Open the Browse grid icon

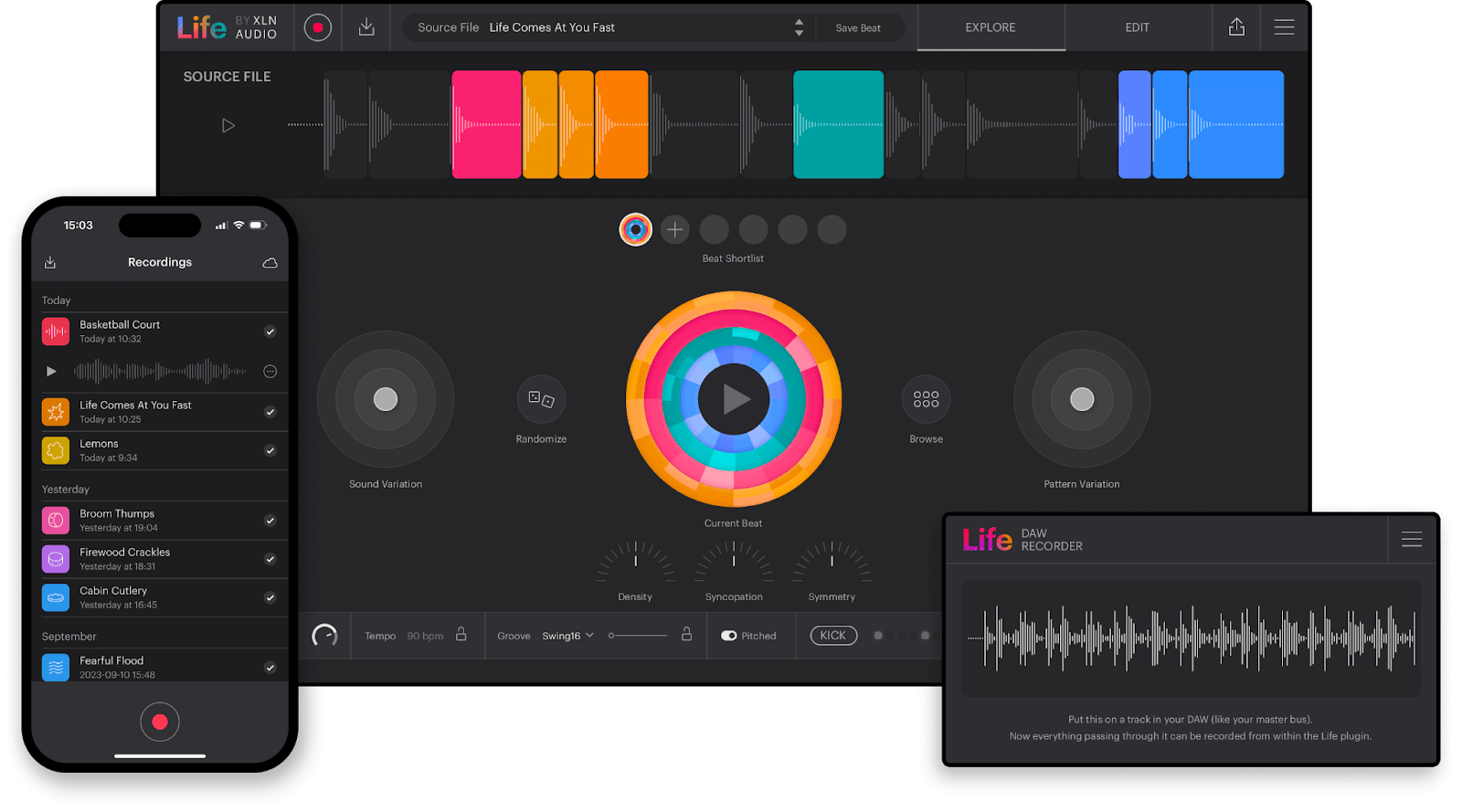[926, 399]
